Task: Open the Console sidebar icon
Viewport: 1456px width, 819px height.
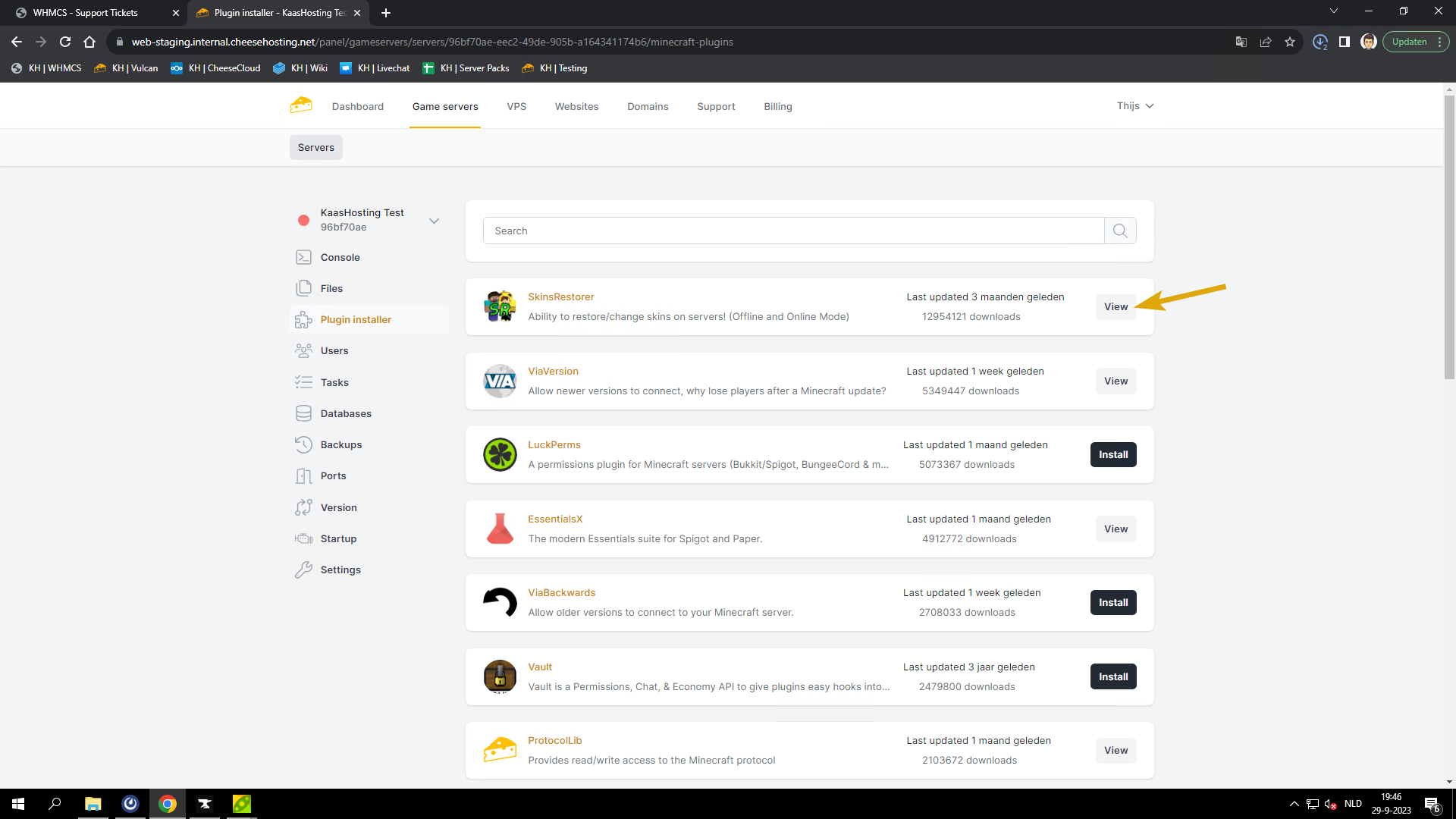Action: [303, 257]
